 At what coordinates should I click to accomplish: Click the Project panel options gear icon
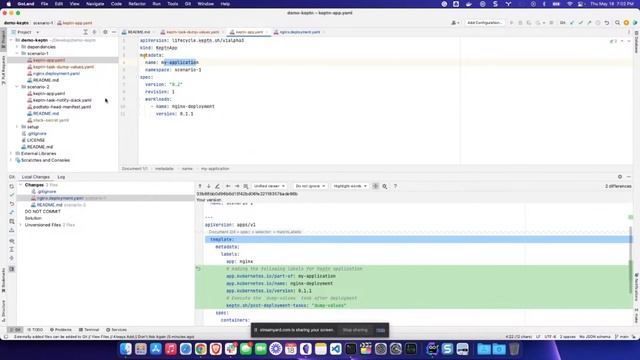point(105,32)
